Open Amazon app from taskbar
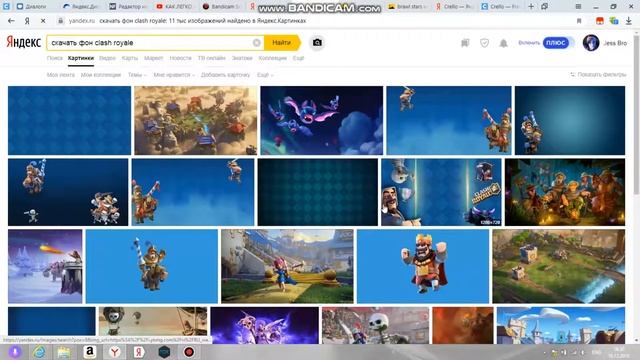The height and width of the screenshot is (360, 640). click(89, 352)
